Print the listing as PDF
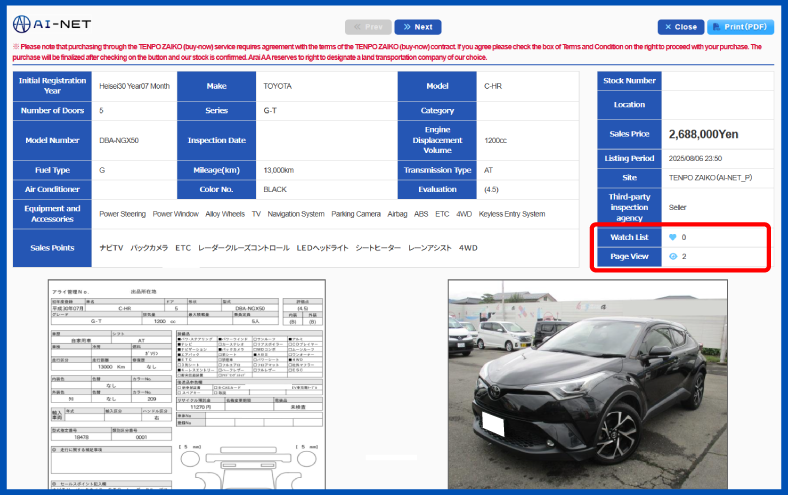This screenshot has height=495, width=788. (740, 27)
